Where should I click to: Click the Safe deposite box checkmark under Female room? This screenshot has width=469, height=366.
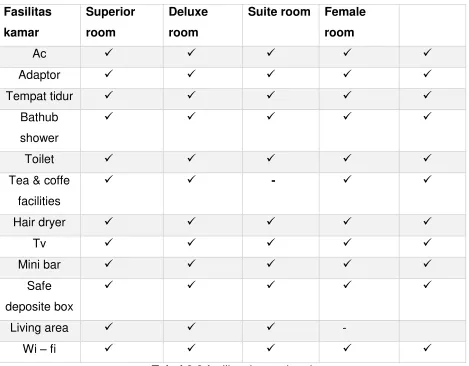tap(347, 285)
